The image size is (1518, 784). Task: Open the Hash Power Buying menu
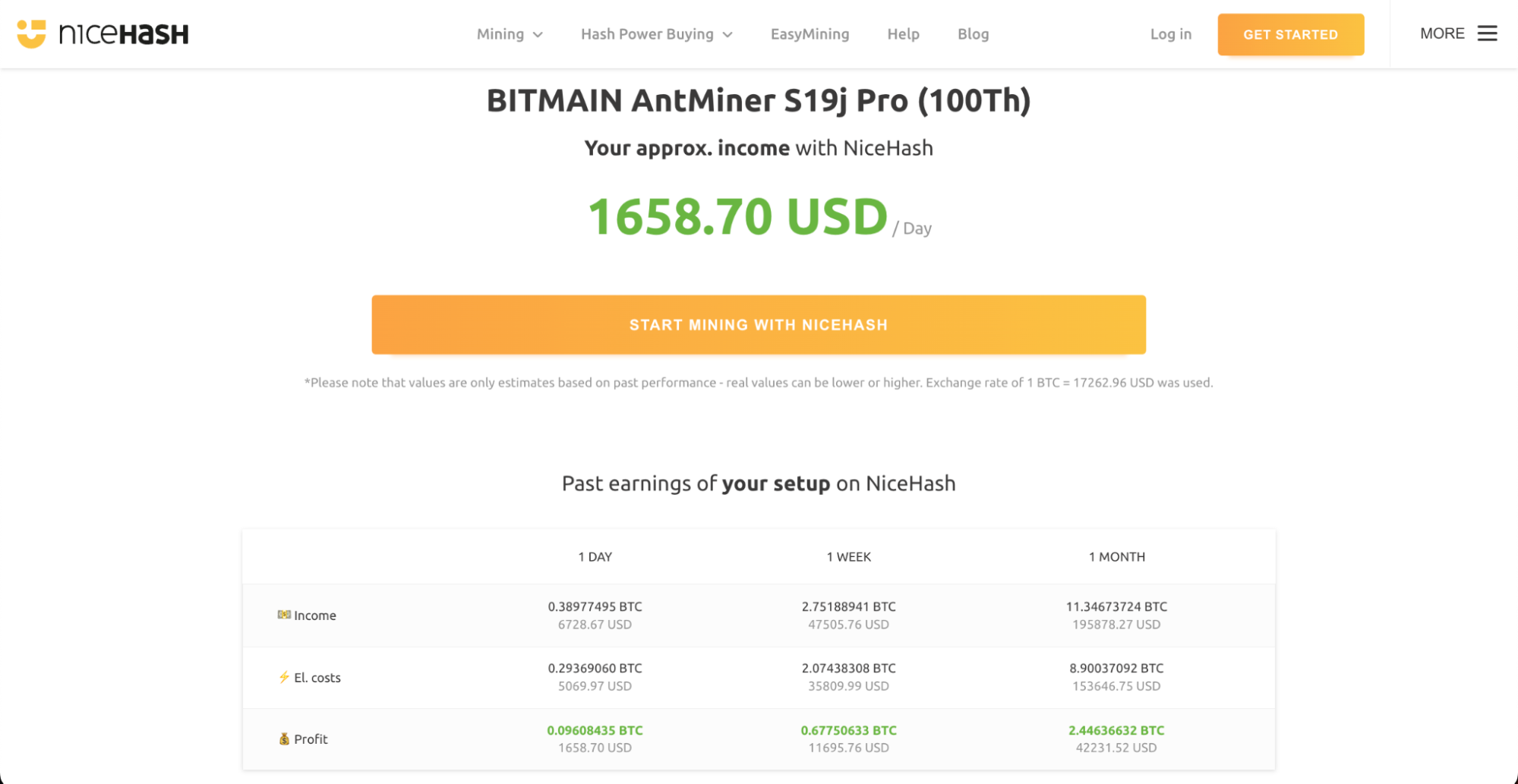(x=647, y=34)
